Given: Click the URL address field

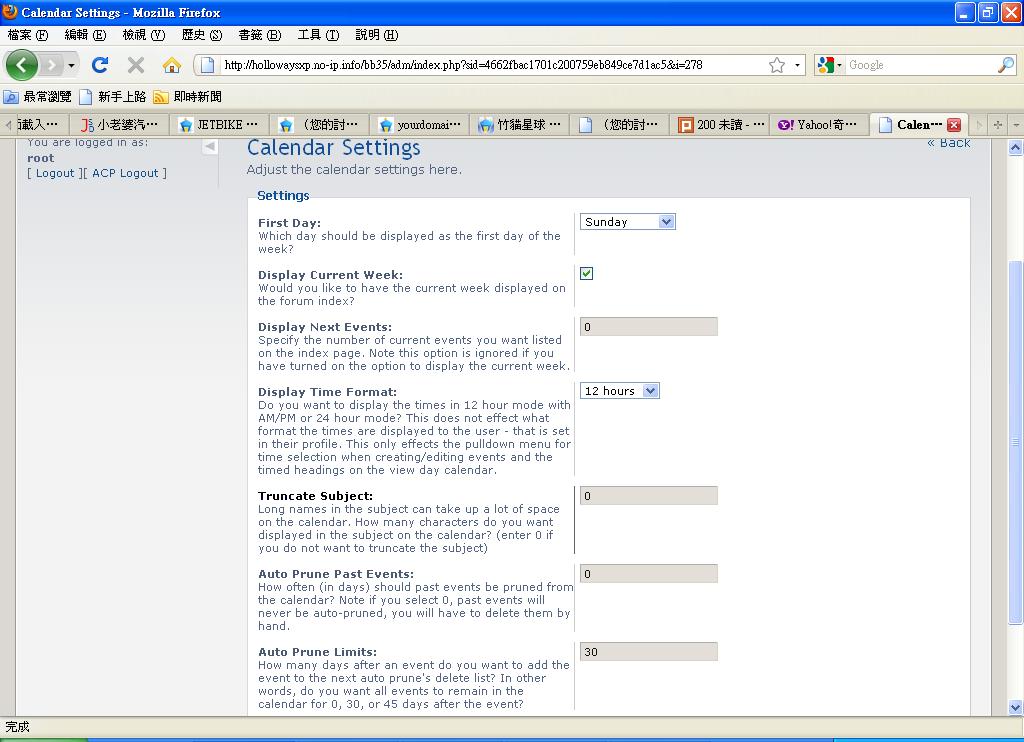Looking at the screenshot, I should 493,65.
